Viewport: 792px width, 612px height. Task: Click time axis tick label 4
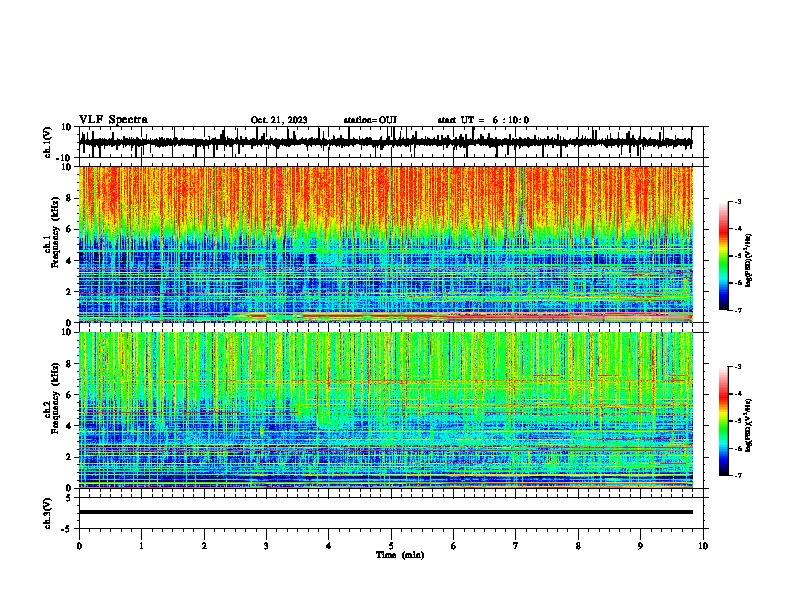329,546
